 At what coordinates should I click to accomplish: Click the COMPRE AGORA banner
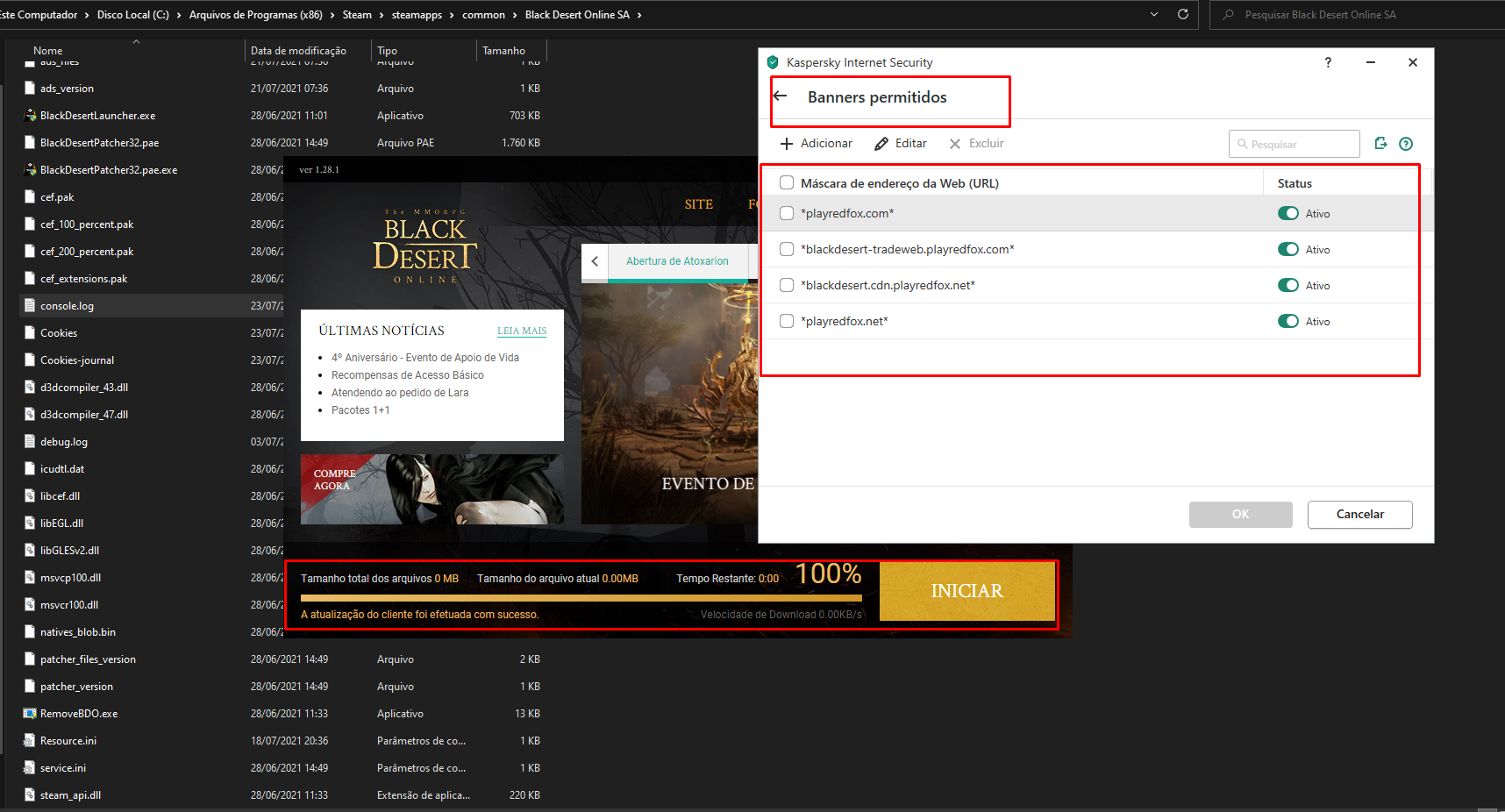[x=432, y=489]
